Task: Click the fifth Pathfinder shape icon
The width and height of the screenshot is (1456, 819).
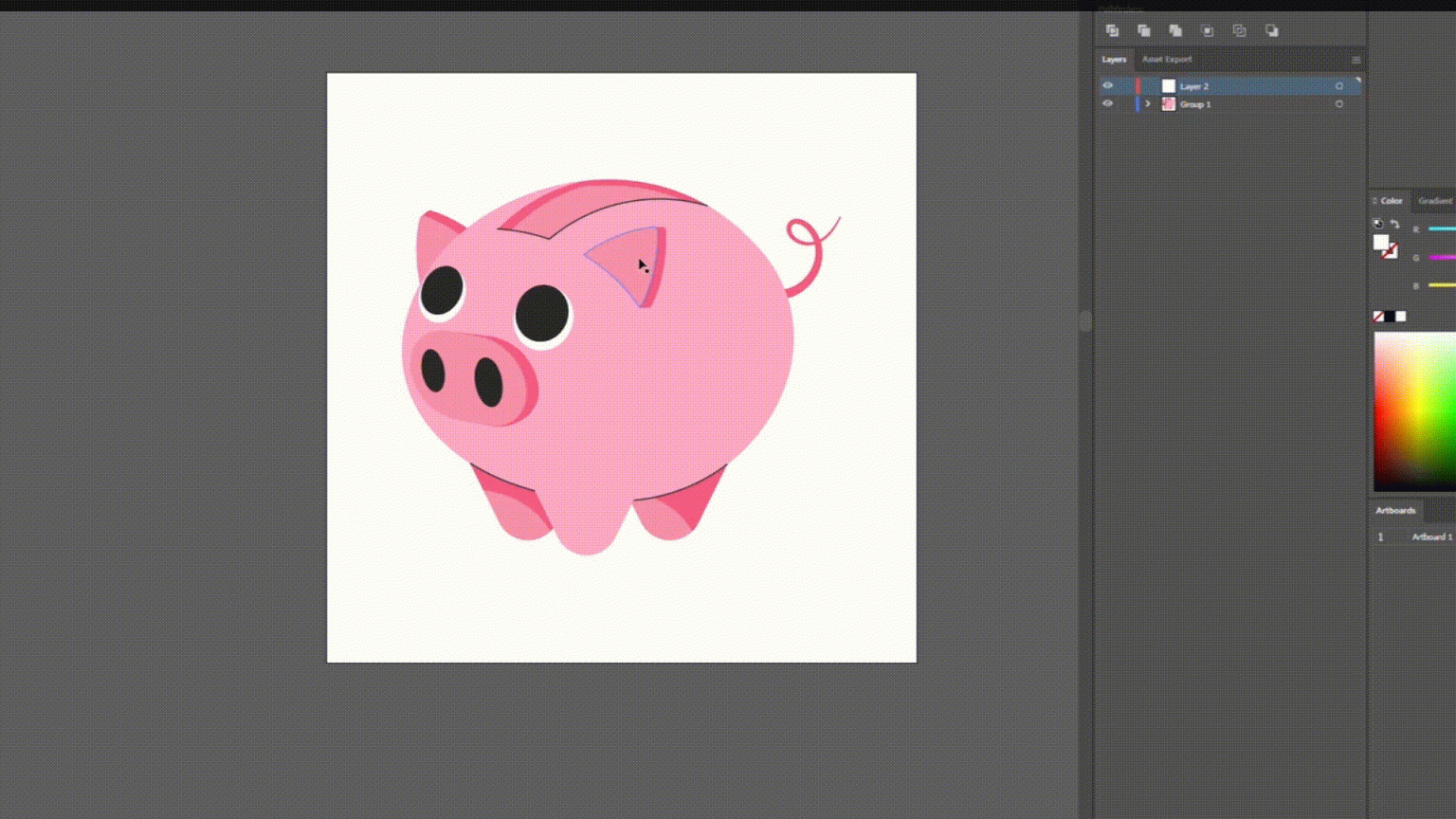Action: pyautogui.click(x=1239, y=30)
